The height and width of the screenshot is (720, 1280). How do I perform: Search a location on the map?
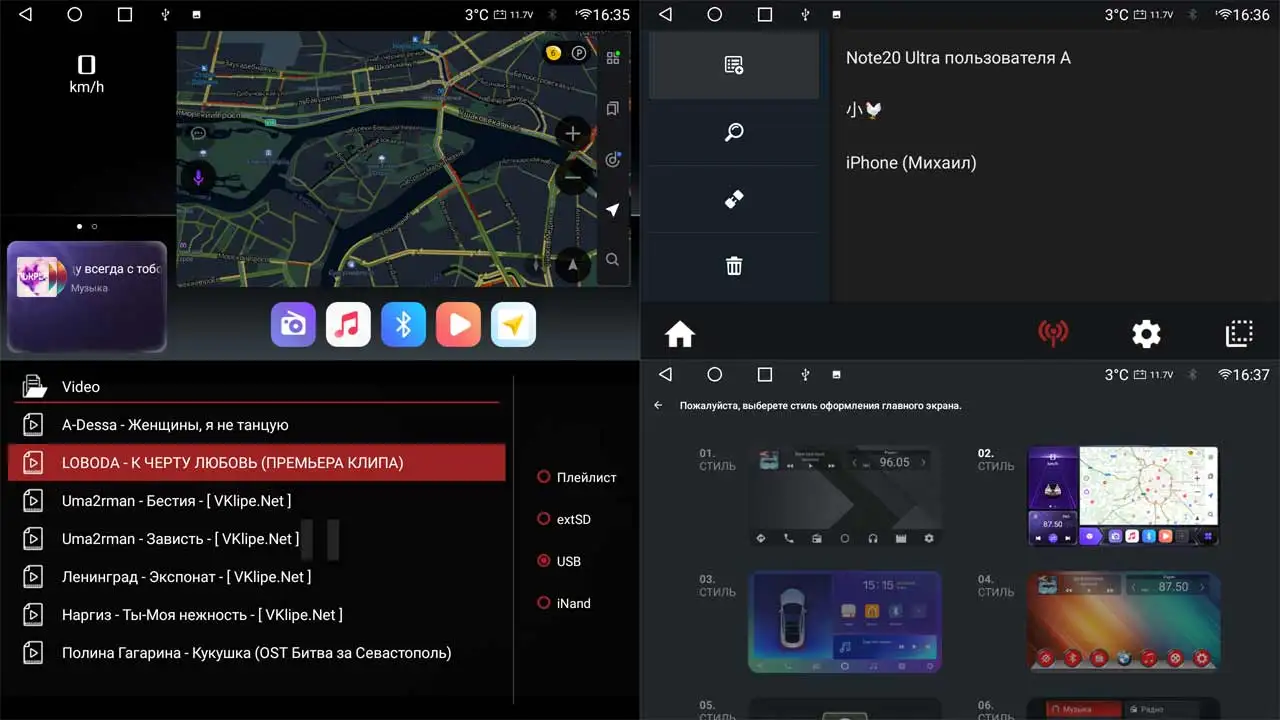612,259
